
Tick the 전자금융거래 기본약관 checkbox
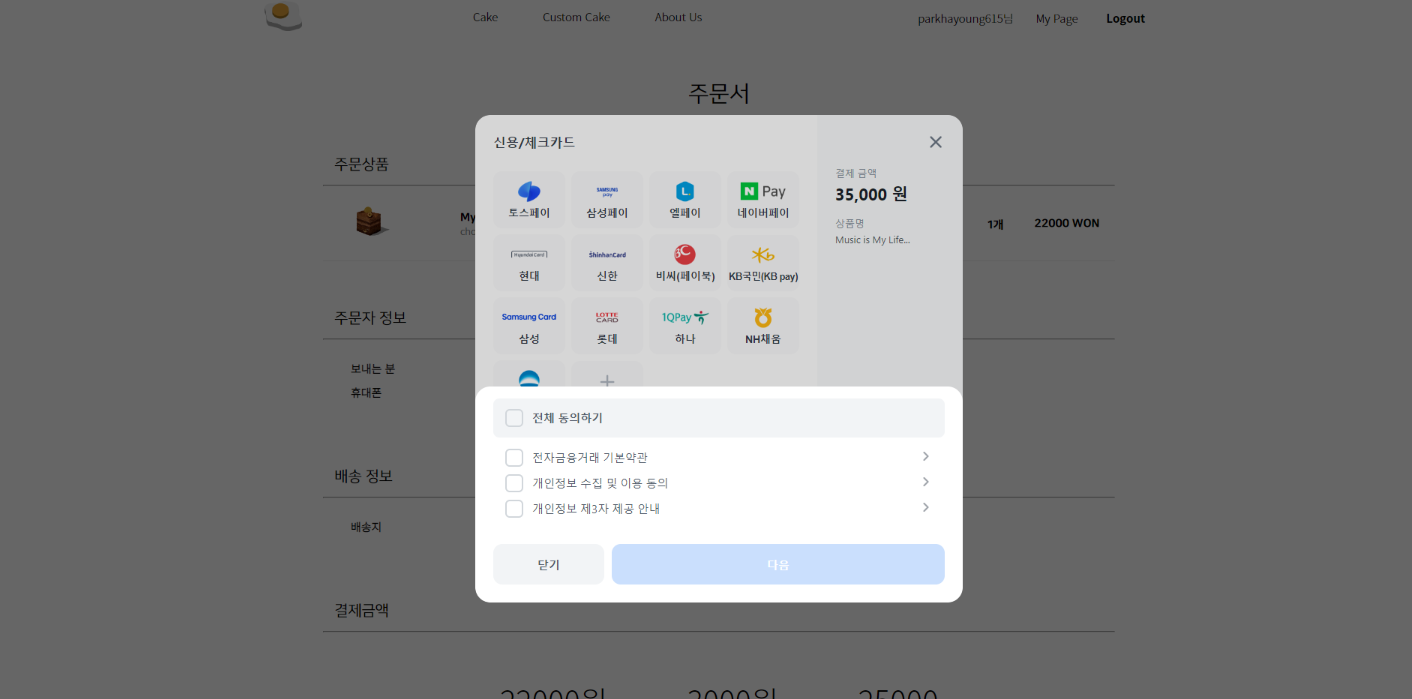[514, 458]
